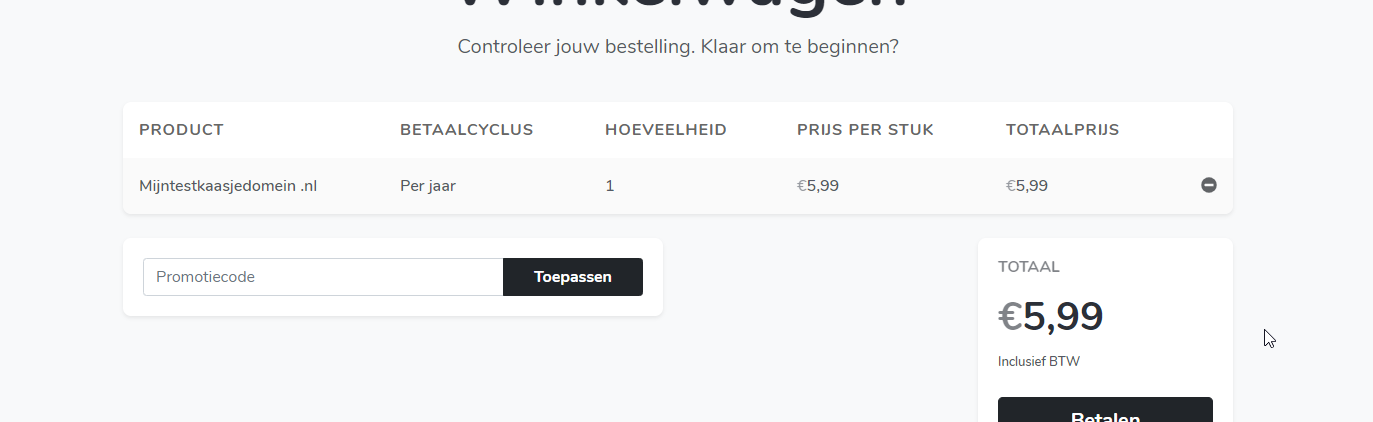The image size is (1373, 422).
Task: Remove Mijntestkaasjedomein .nl from the cart
Action: click(x=1209, y=185)
